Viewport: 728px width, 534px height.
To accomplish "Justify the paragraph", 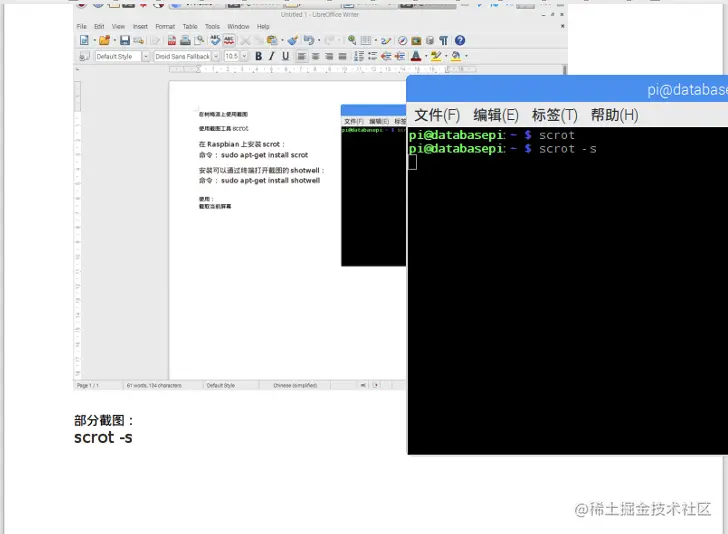I will (x=342, y=56).
